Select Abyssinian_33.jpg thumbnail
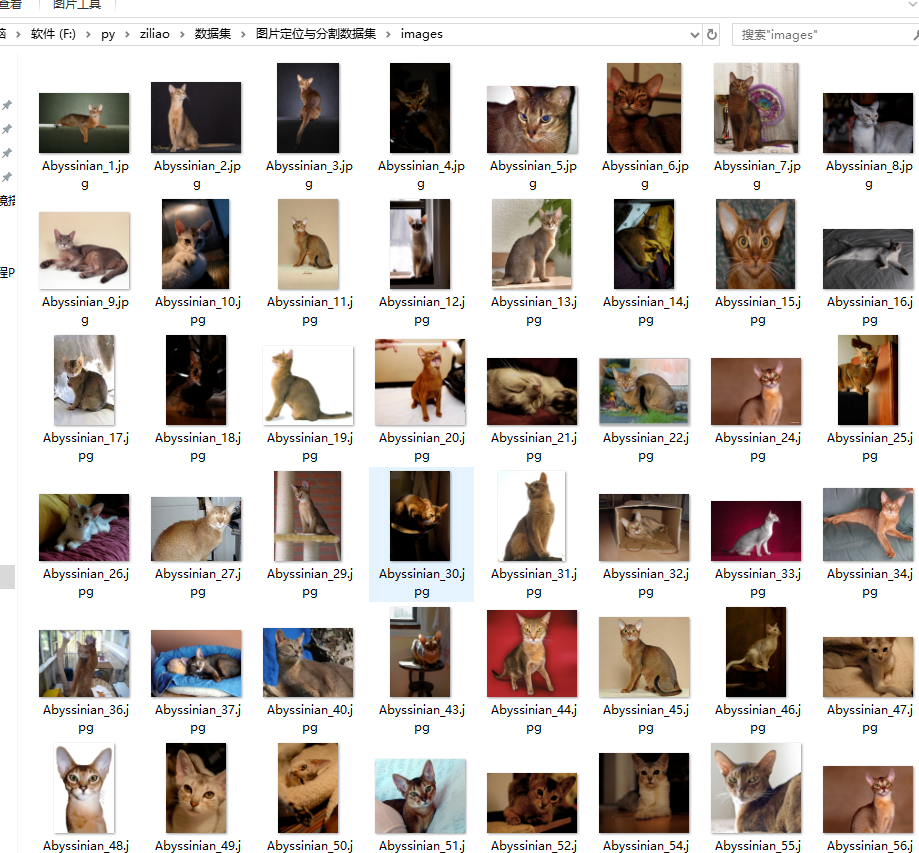919x853 pixels. (756, 531)
